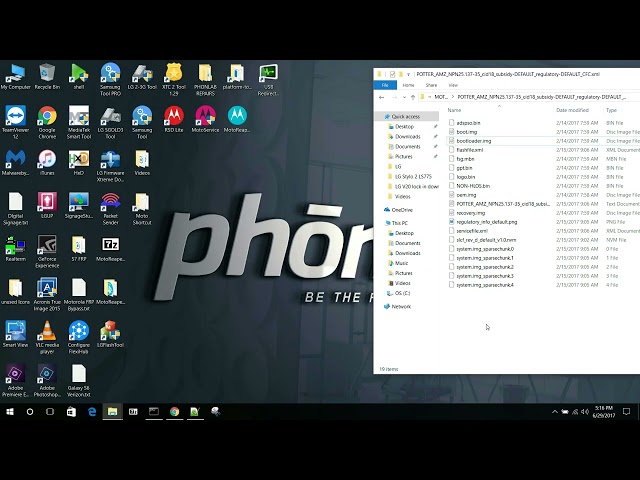The height and width of the screenshot is (480, 640).
Task: Launch Realterm from the desktop
Action: tap(16, 249)
